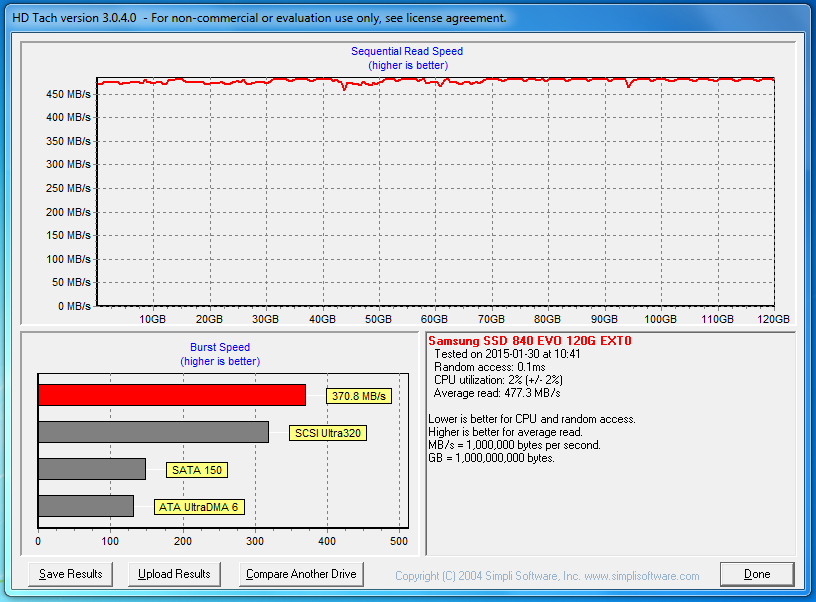Visit www.simplisoftware.com in the copyright line
The image size is (816, 602).
(x=642, y=576)
